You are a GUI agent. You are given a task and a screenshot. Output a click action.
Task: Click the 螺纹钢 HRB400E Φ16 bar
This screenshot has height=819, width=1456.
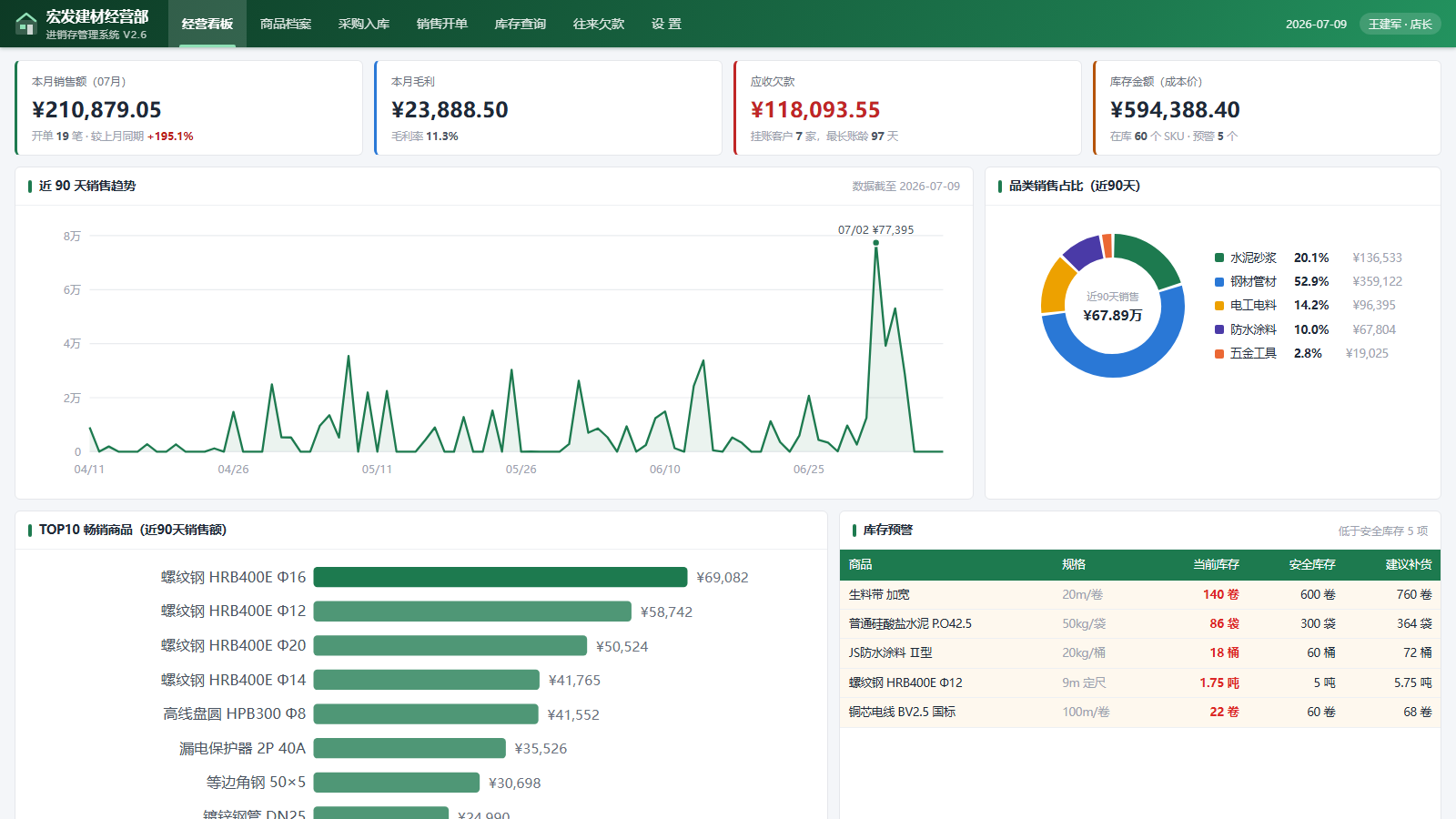pos(500,577)
